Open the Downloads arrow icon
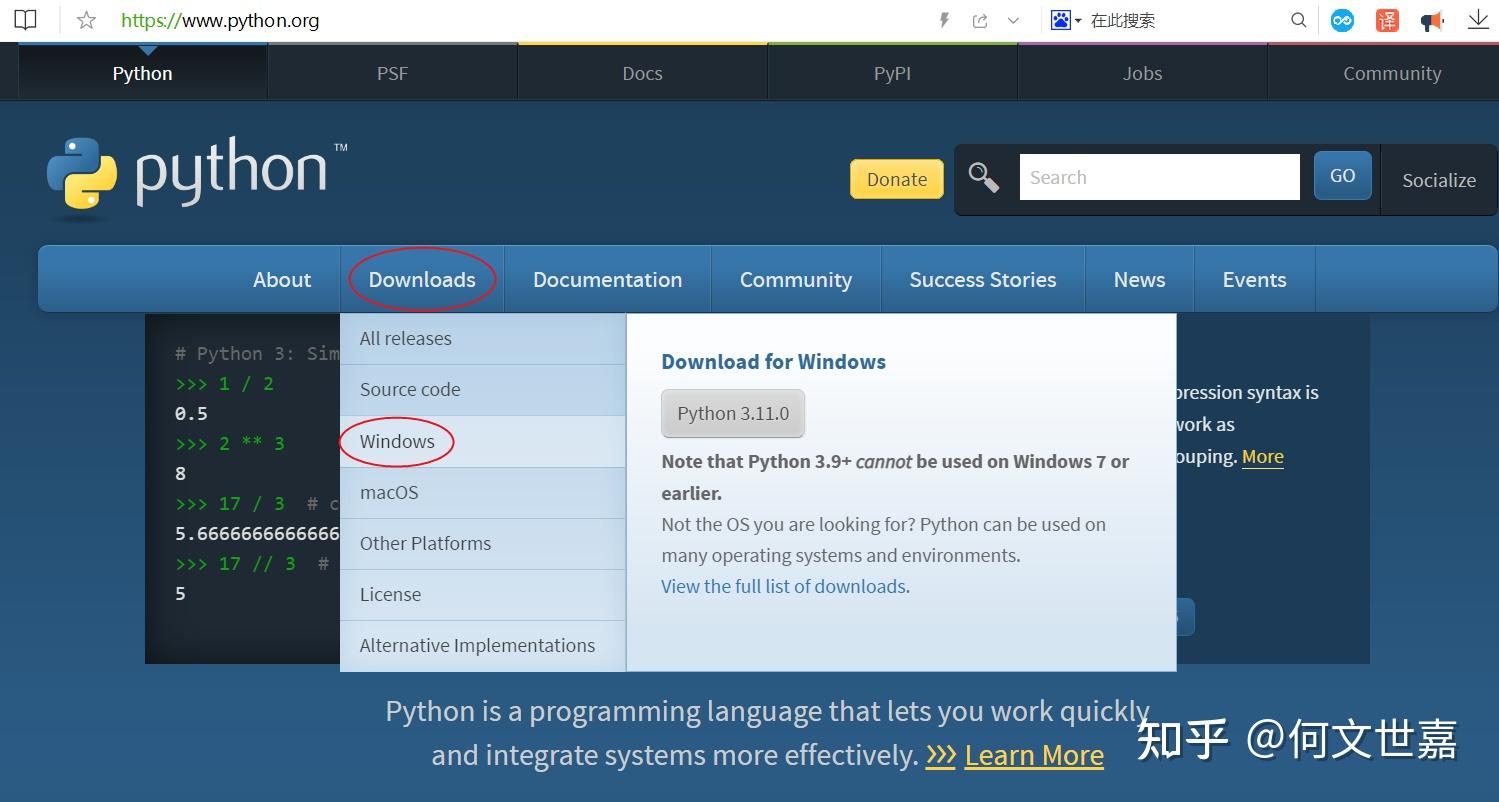Image resolution: width=1499 pixels, height=802 pixels. (x=1477, y=19)
